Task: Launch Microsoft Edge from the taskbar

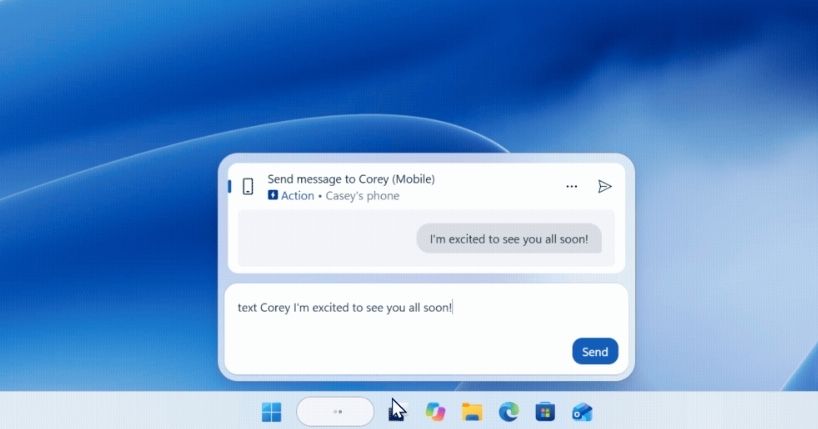Action: pyautogui.click(x=509, y=412)
